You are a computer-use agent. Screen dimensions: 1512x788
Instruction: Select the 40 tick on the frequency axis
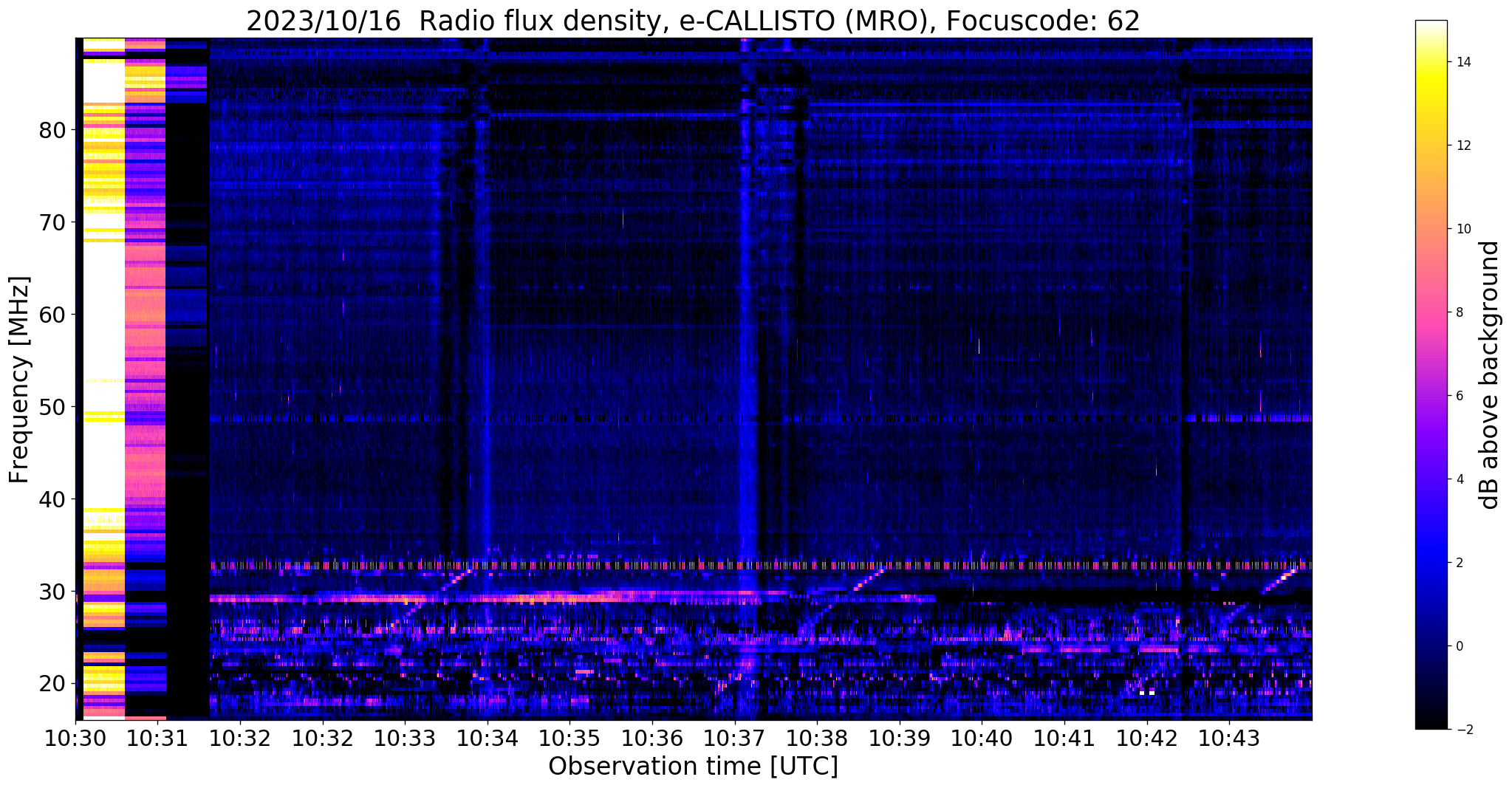52,499
